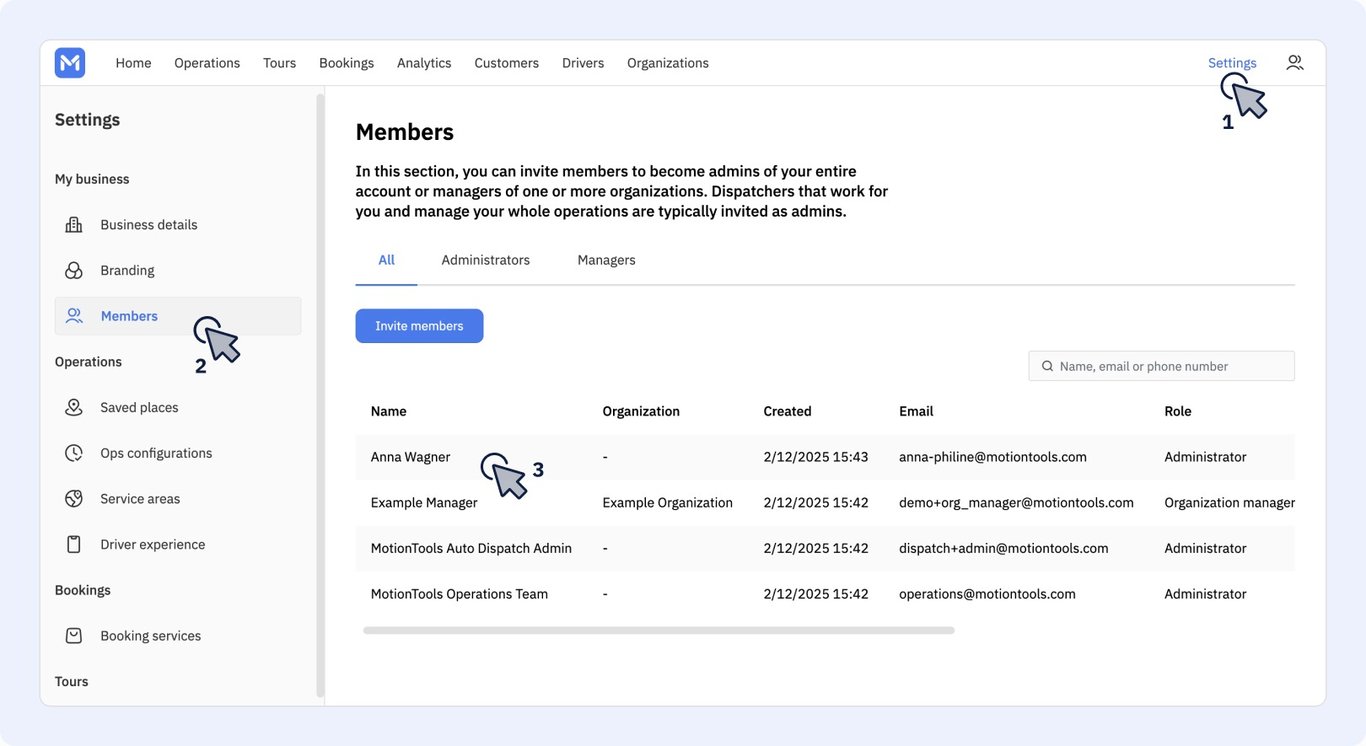Open the Drivers page
1366x746 pixels.
click(x=583, y=63)
